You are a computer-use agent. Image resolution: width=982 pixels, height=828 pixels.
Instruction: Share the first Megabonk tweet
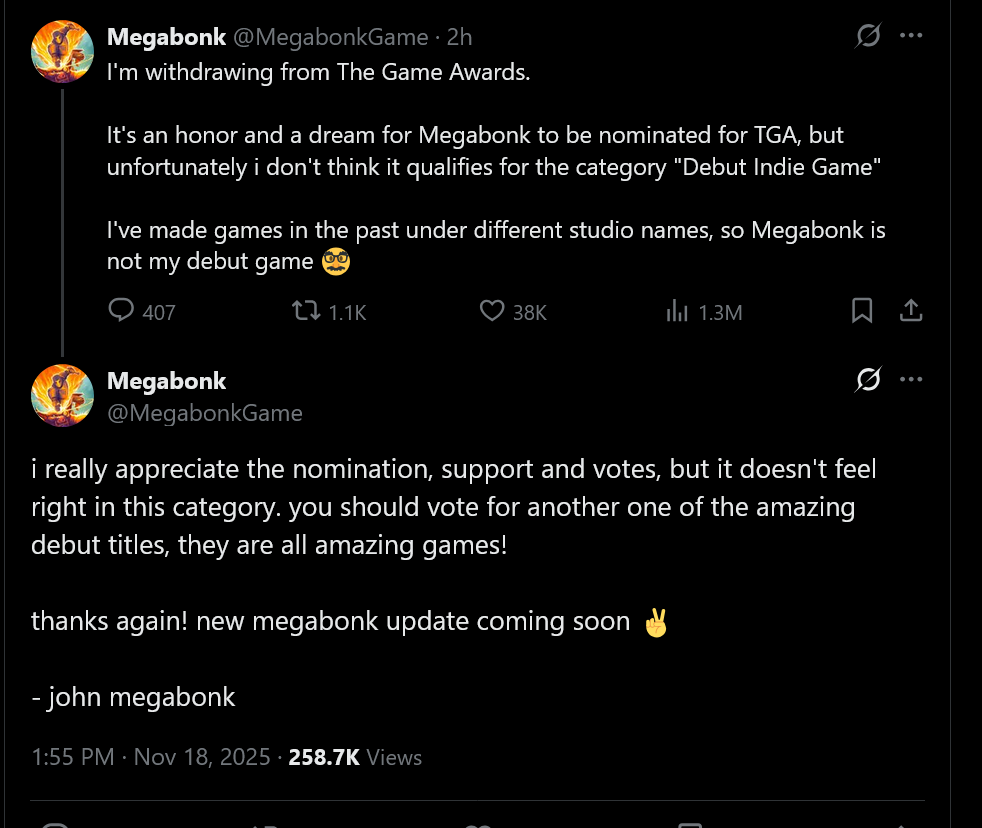pos(910,311)
